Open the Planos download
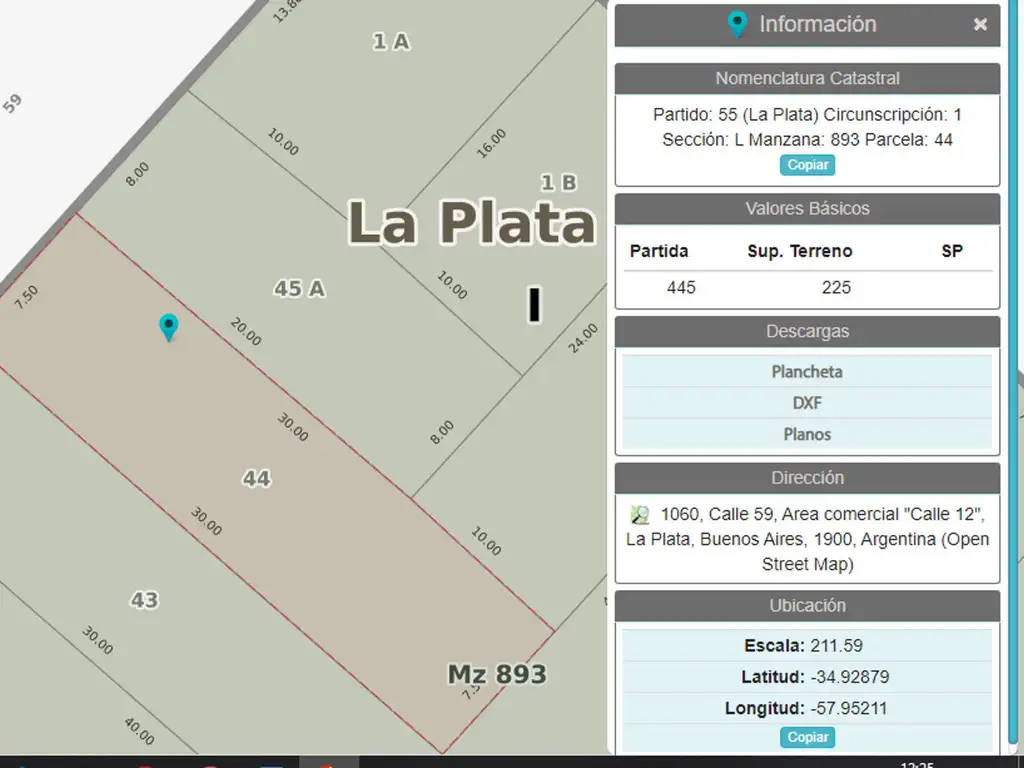1024x768 pixels. click(807, 434)
